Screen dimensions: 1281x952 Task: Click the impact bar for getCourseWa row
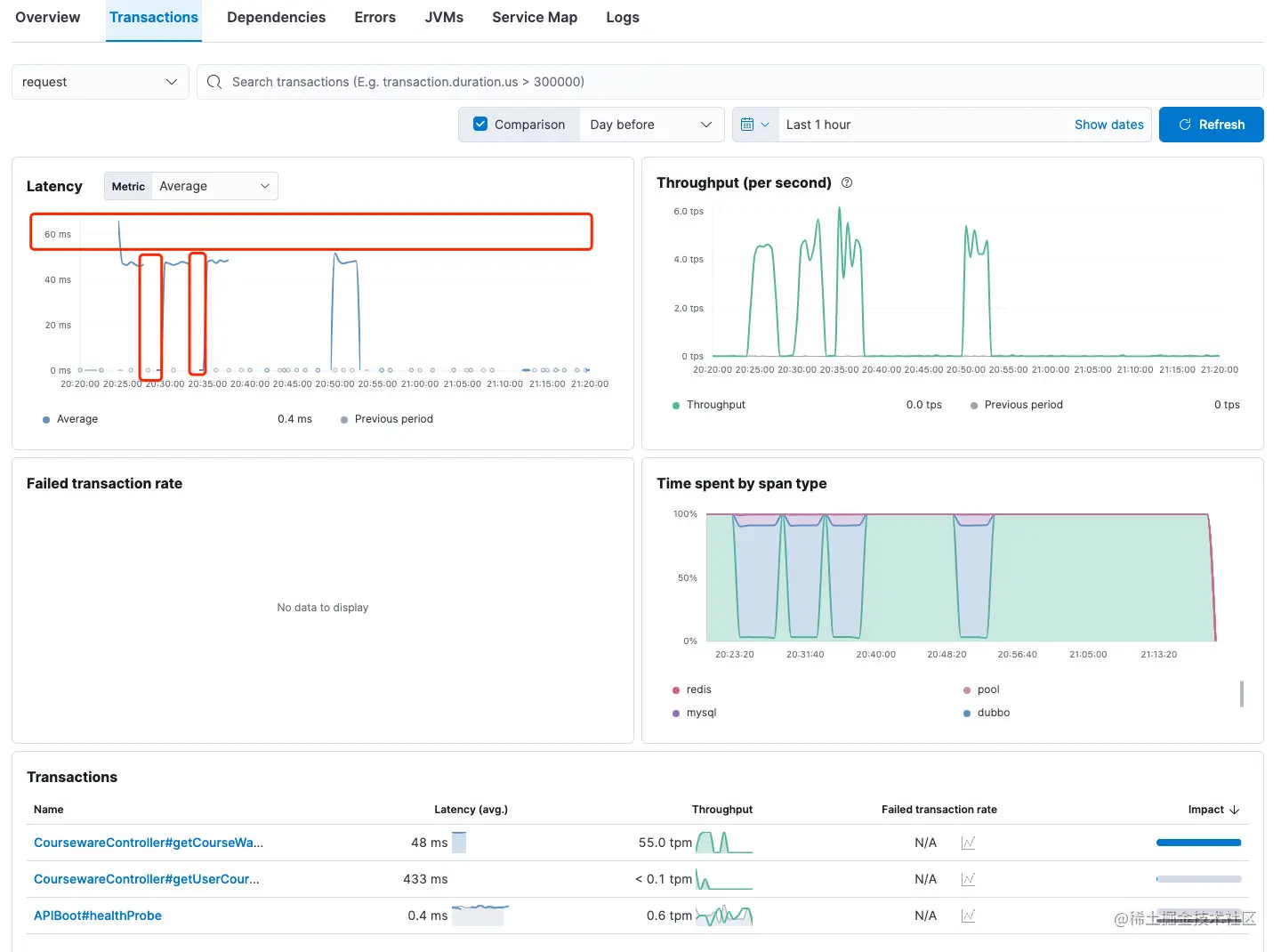[1198, 843]
